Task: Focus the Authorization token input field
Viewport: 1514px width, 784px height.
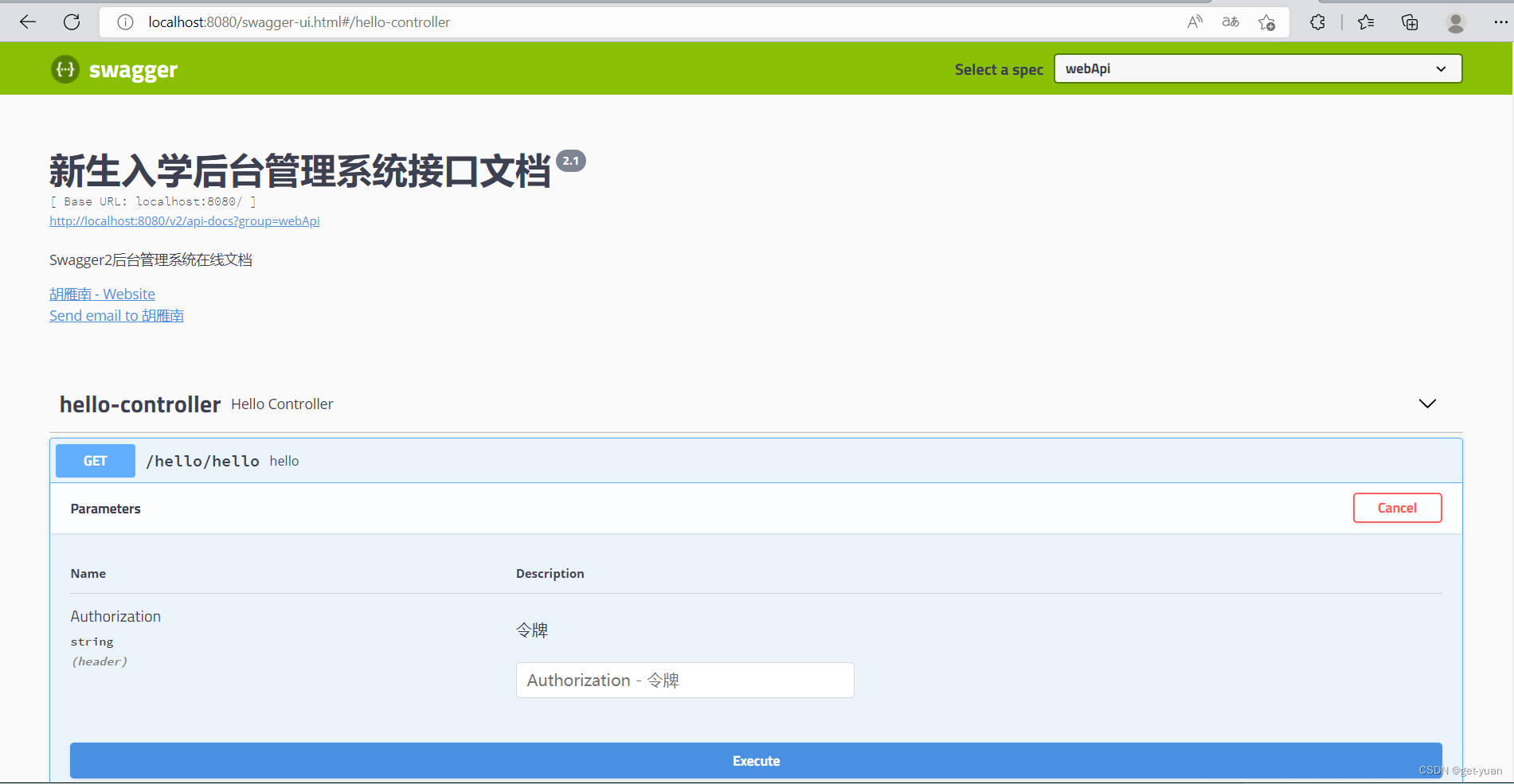Action: pos(685,681)
